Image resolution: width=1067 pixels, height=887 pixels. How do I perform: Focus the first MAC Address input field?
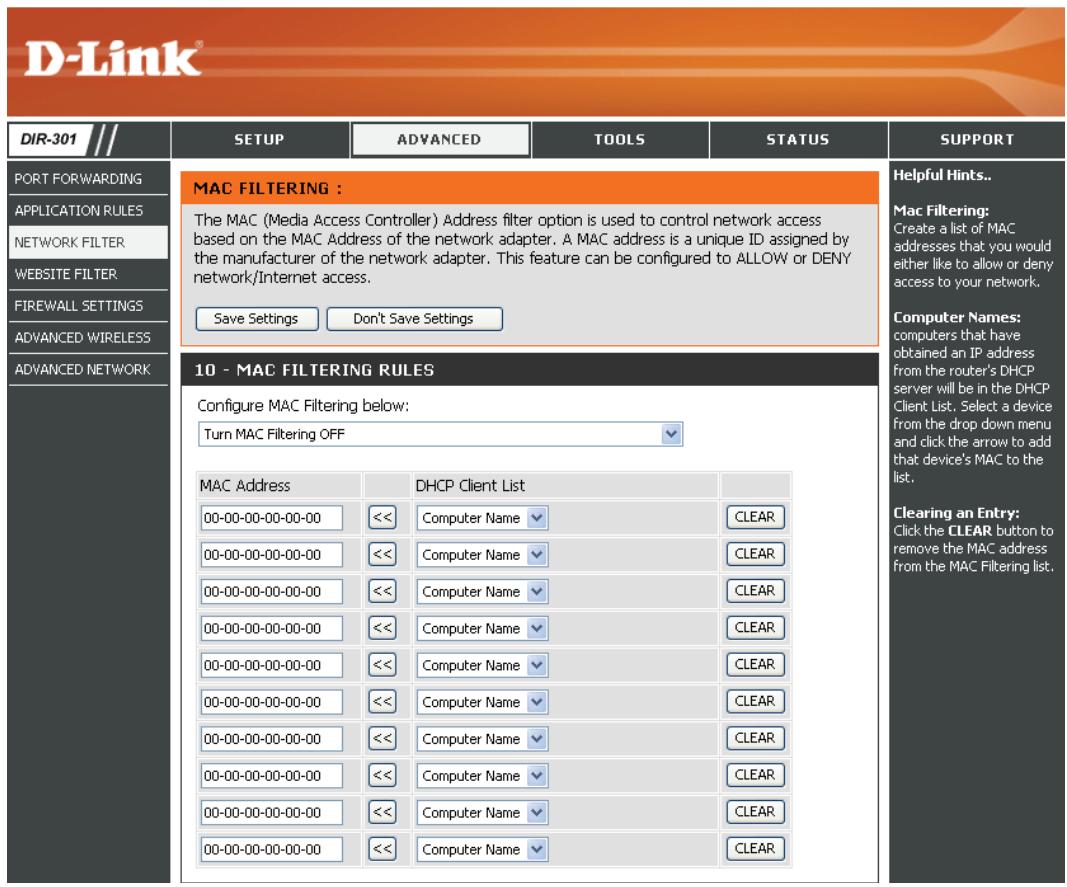[271, 518]
